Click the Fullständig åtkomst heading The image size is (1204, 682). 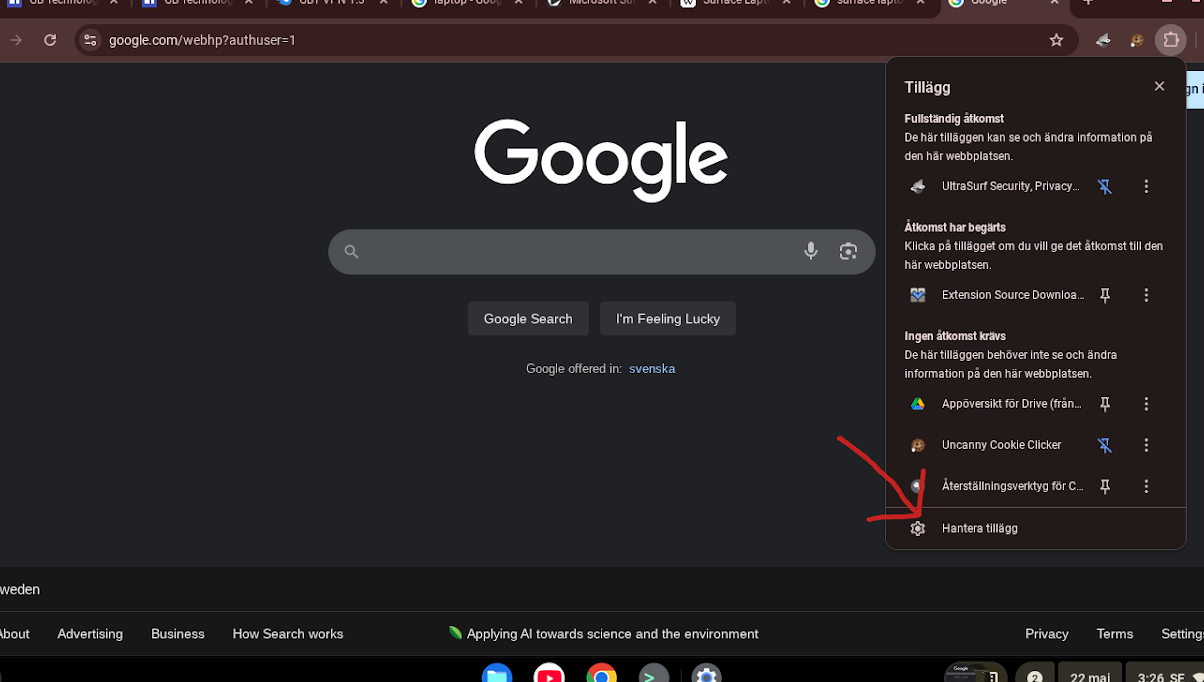pos(954,119)
